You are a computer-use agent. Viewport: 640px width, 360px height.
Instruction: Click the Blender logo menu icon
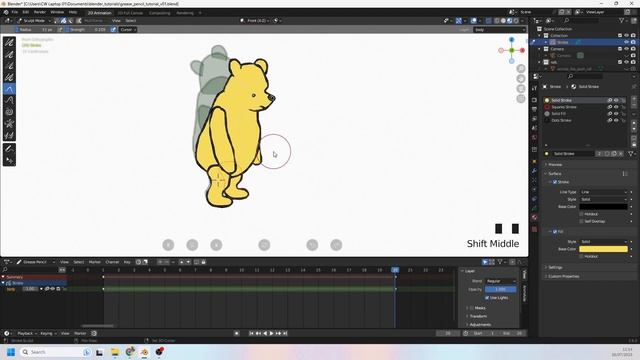pos(6,12)
